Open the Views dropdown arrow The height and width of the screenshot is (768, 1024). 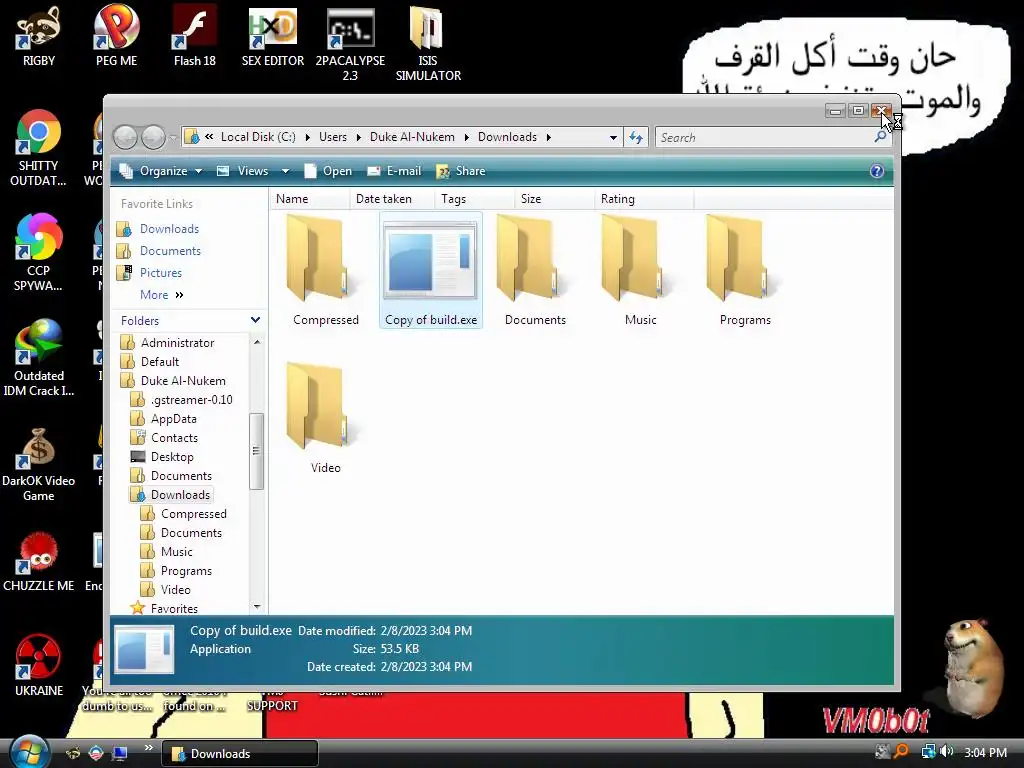(285, 171)
